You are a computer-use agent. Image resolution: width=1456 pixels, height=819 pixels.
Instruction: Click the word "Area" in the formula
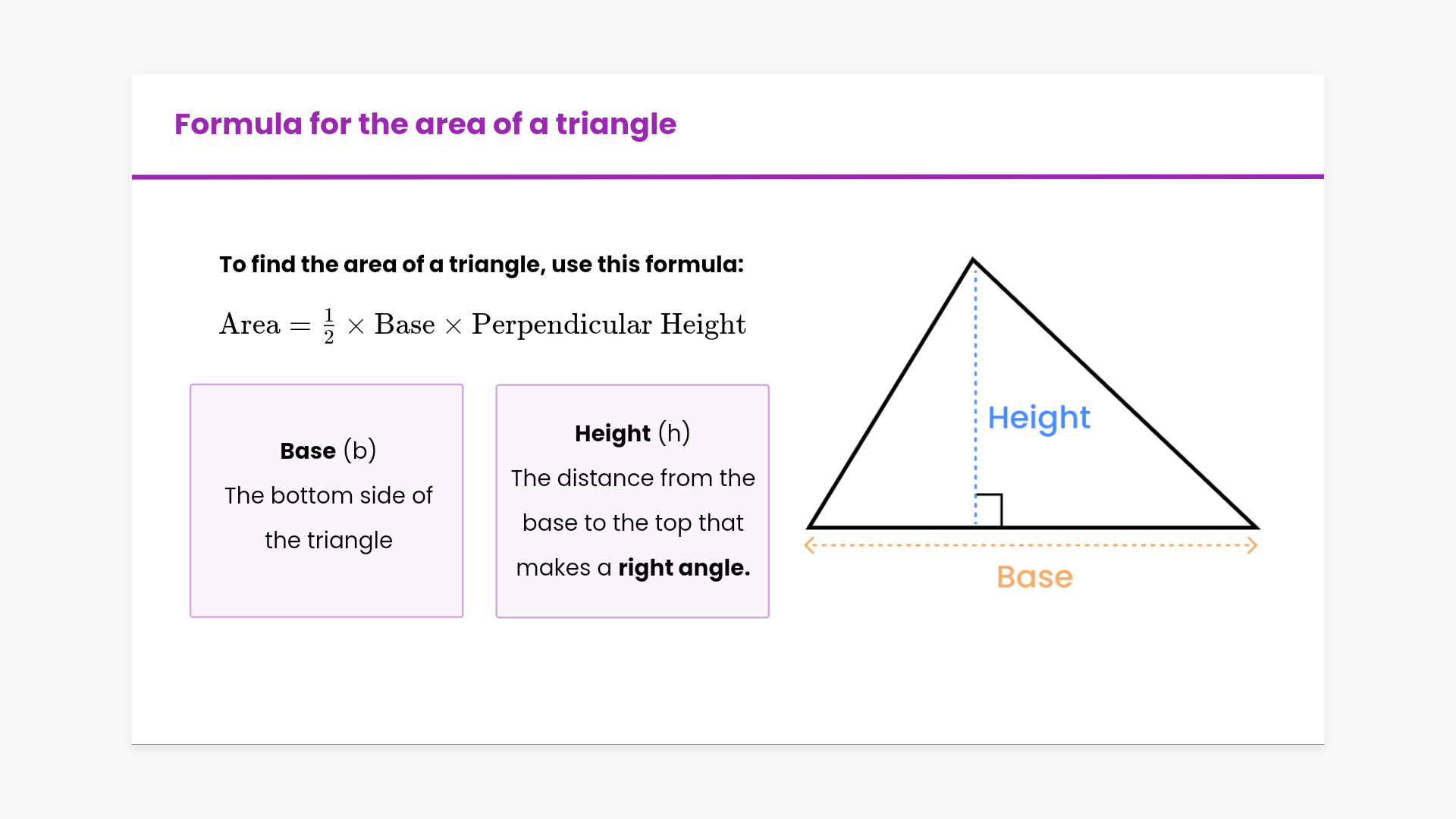pyautogui.click(x=249, y=325)
